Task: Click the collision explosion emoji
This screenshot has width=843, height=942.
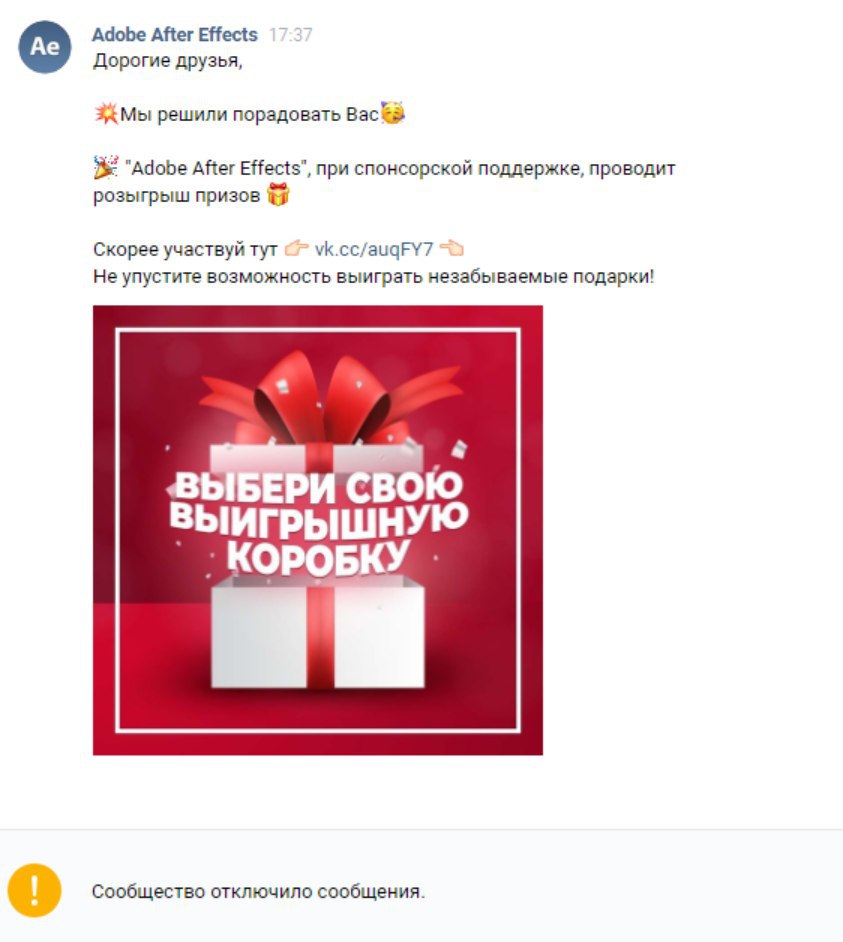Action: click(106, 114)
